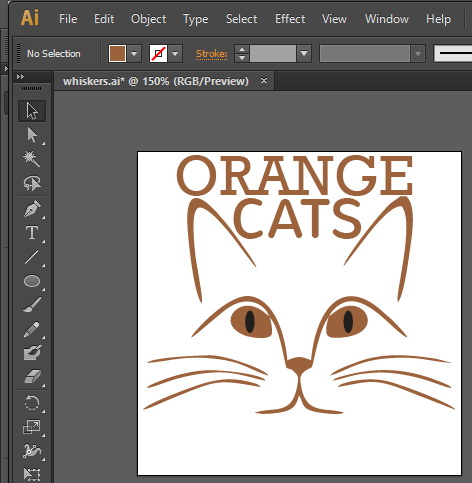
Task: Open the fill color dropdown arrow
Action: click(x=134, y=54)
